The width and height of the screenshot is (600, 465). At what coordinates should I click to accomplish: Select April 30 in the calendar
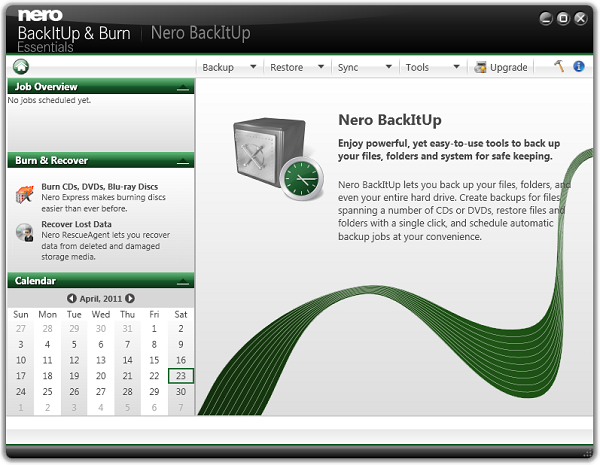(x=181, y=392)
